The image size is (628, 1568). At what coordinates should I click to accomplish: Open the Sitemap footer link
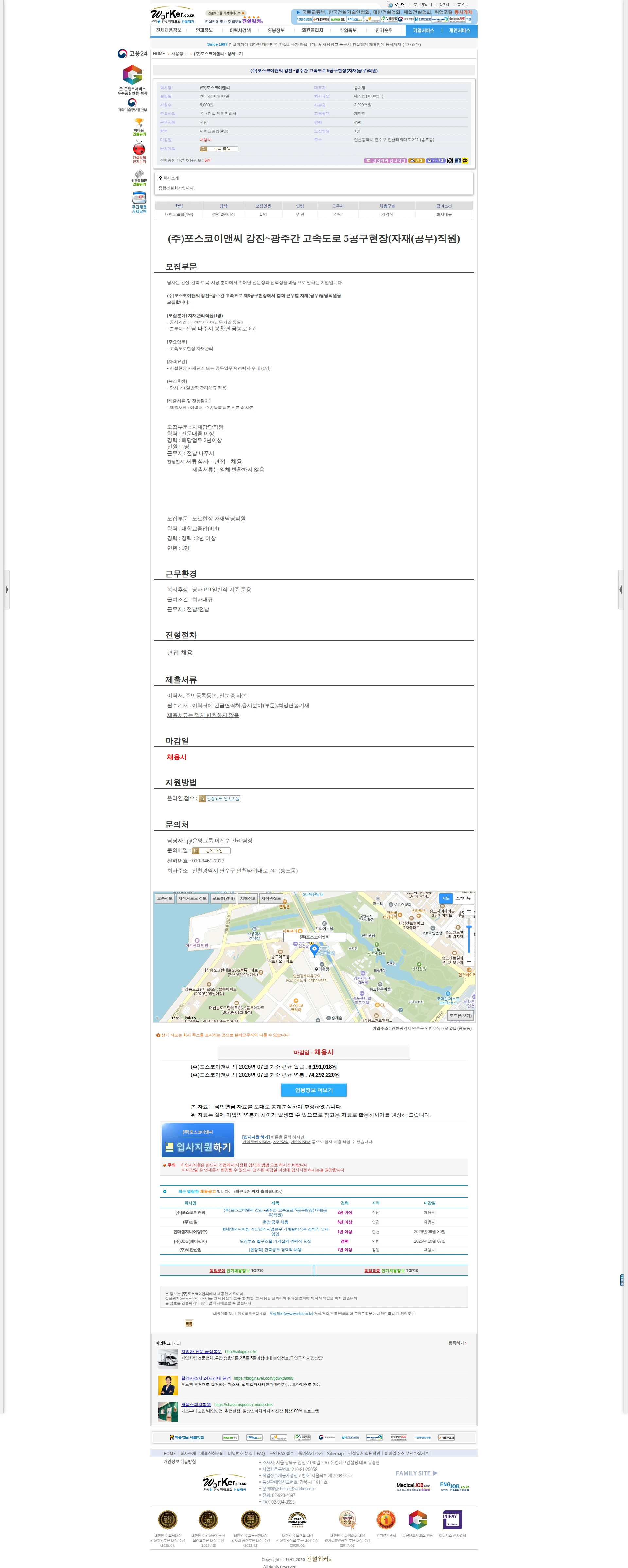335,1453
